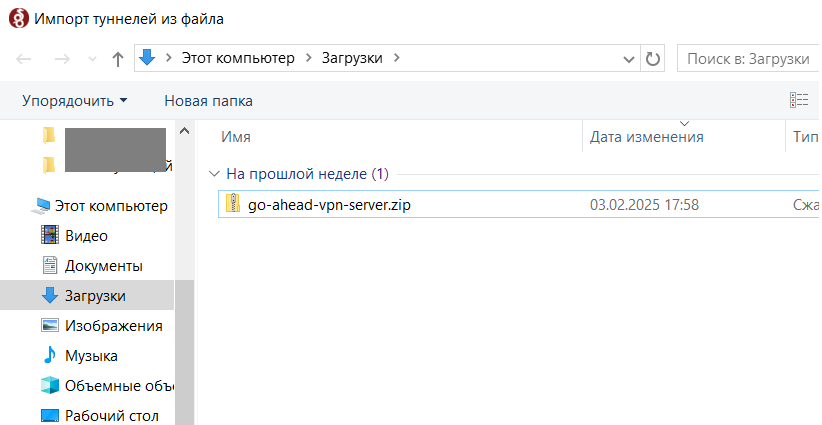Screen dimensions: 822x425
Task: Collapse the 'На прошлой неделе' group
Action: point(212,174)
